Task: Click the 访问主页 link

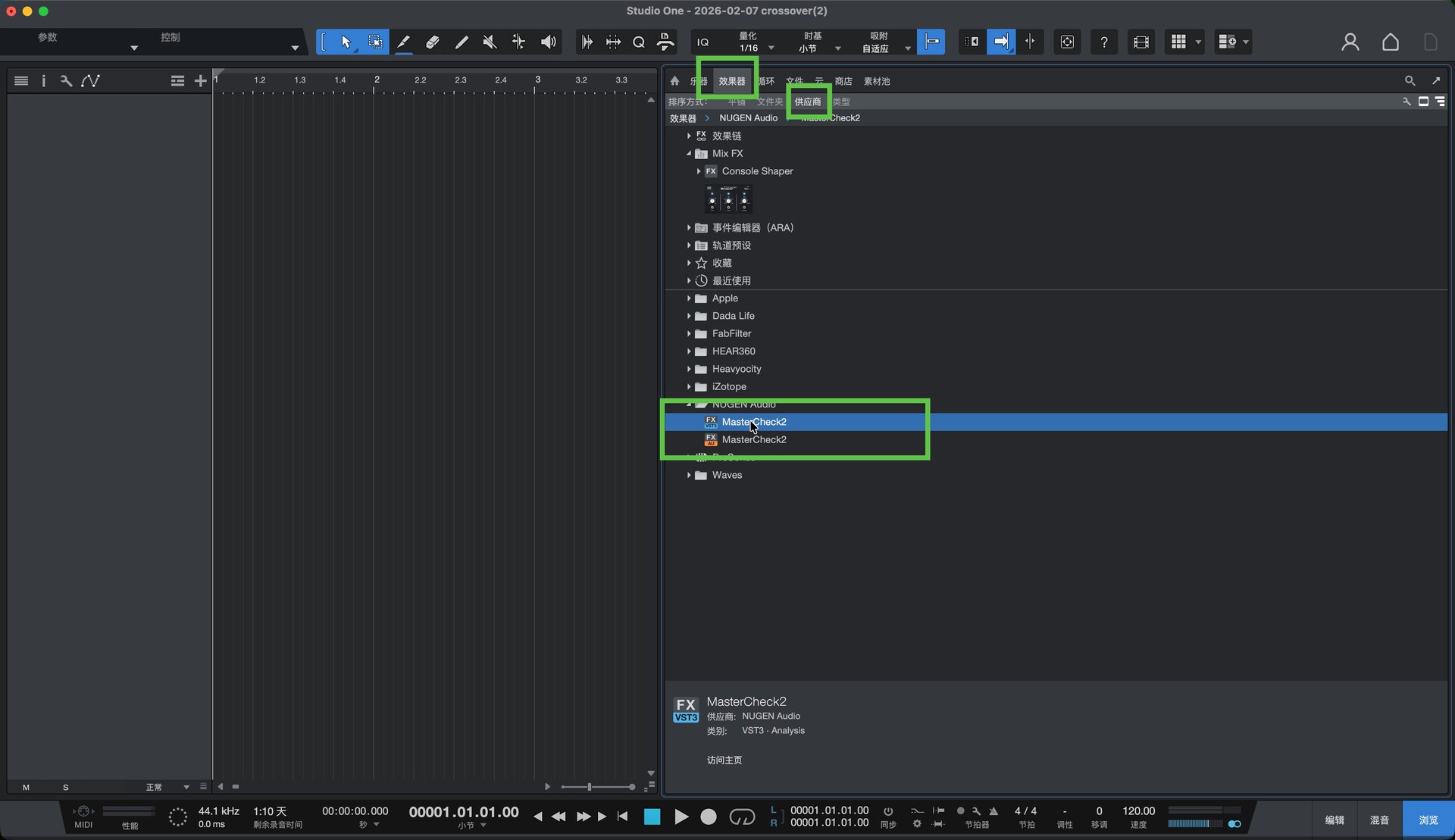Action: 724,760
